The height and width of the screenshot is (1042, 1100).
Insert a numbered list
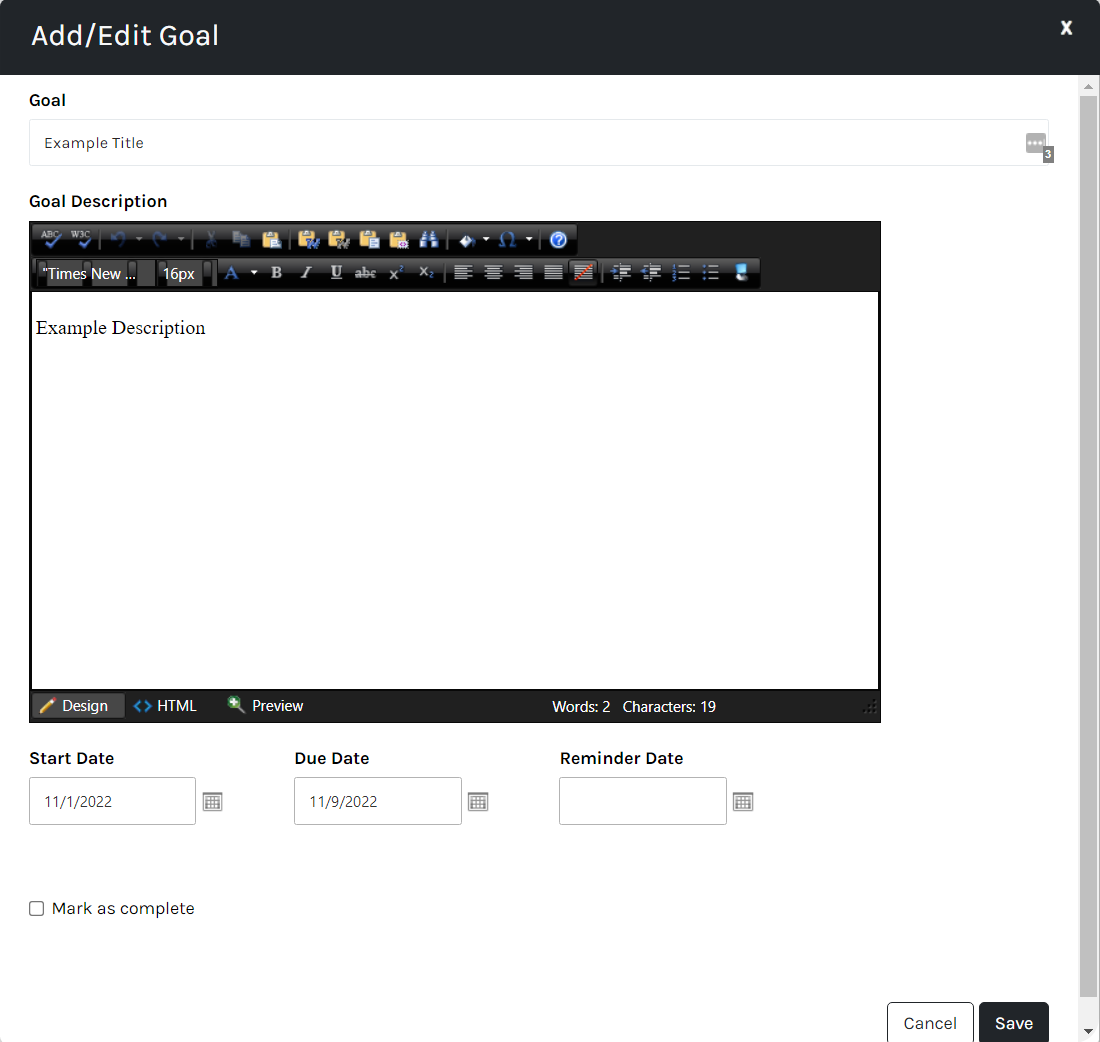pos(681,272)
